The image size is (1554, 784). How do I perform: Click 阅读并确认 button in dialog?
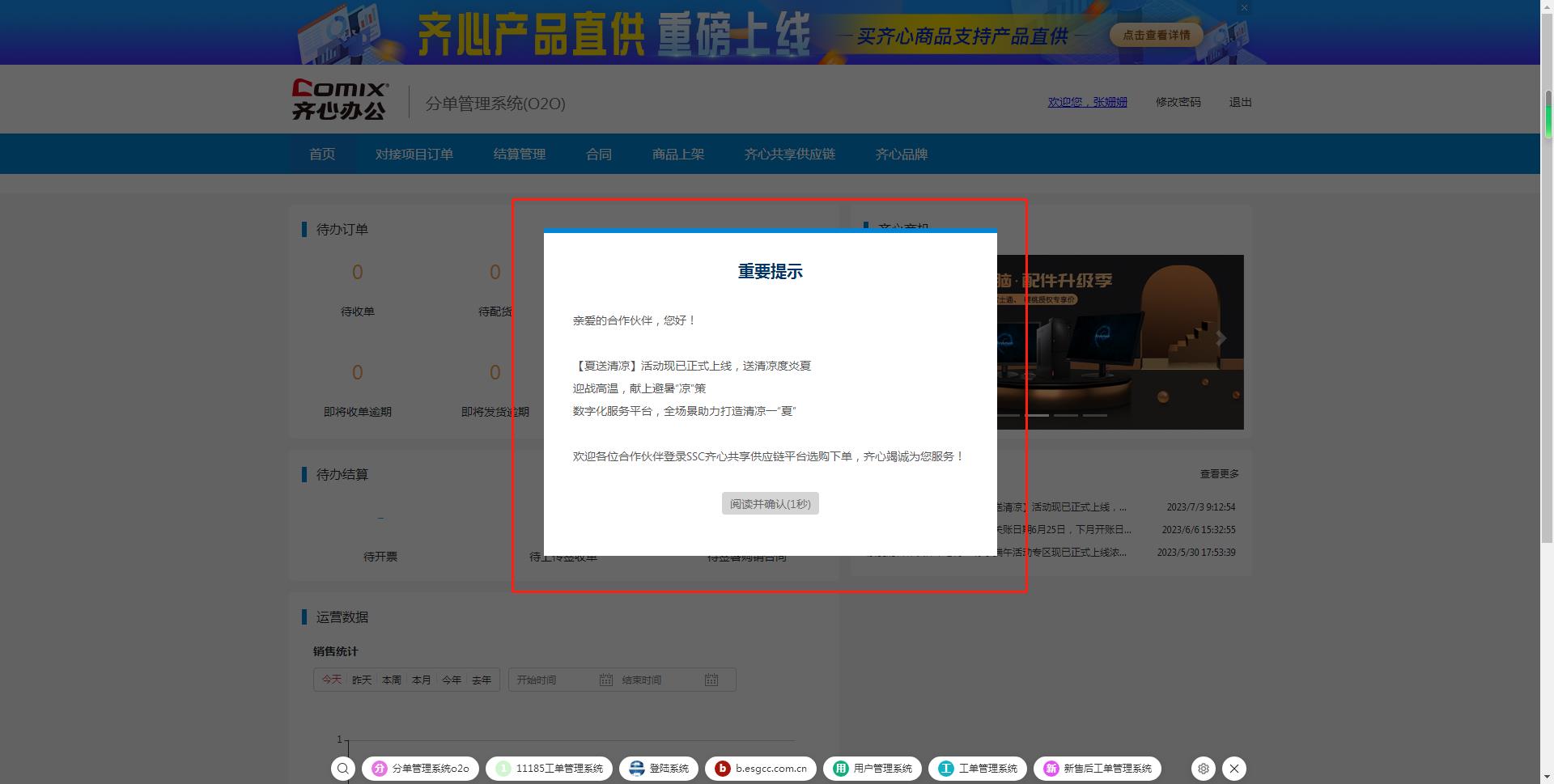(x=770, y=504)
